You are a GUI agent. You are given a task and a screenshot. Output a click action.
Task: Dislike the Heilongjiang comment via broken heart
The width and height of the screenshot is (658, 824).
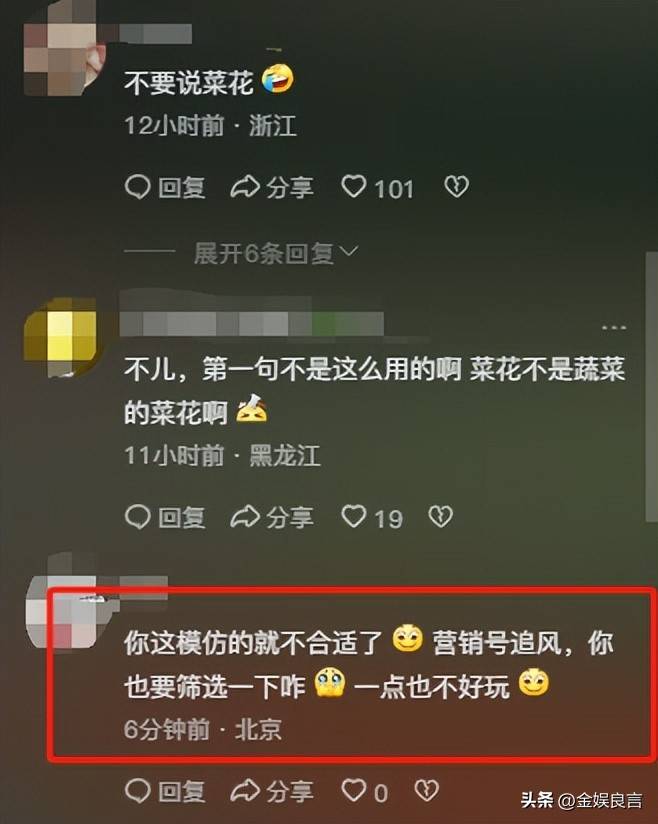[x=440, y=517]
